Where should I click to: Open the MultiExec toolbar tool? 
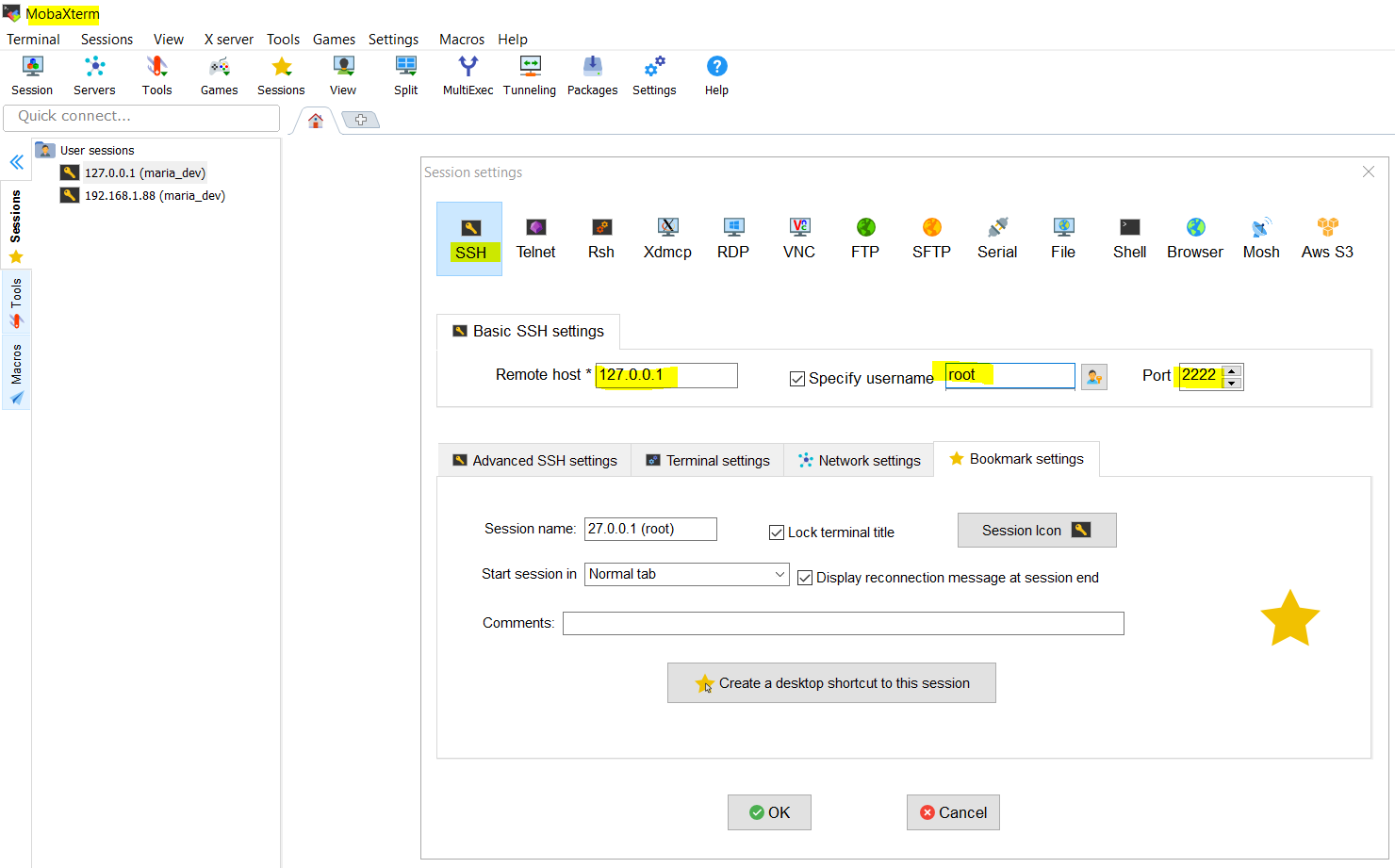coord(468,75)
